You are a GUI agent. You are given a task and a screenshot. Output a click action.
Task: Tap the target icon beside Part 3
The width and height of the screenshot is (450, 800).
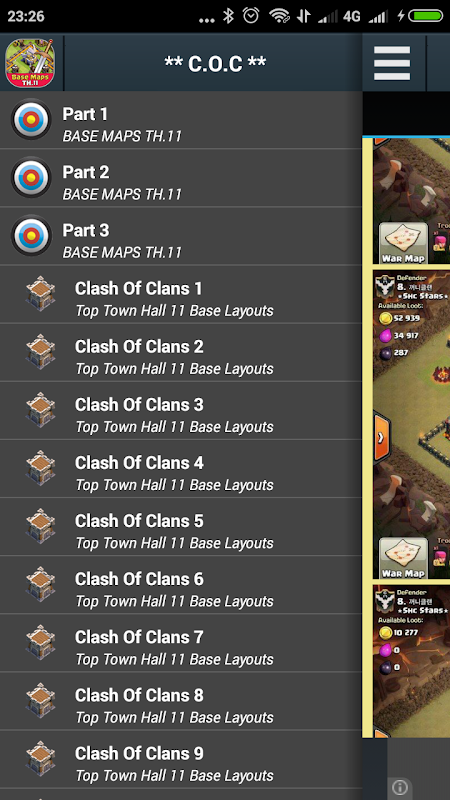31,236
